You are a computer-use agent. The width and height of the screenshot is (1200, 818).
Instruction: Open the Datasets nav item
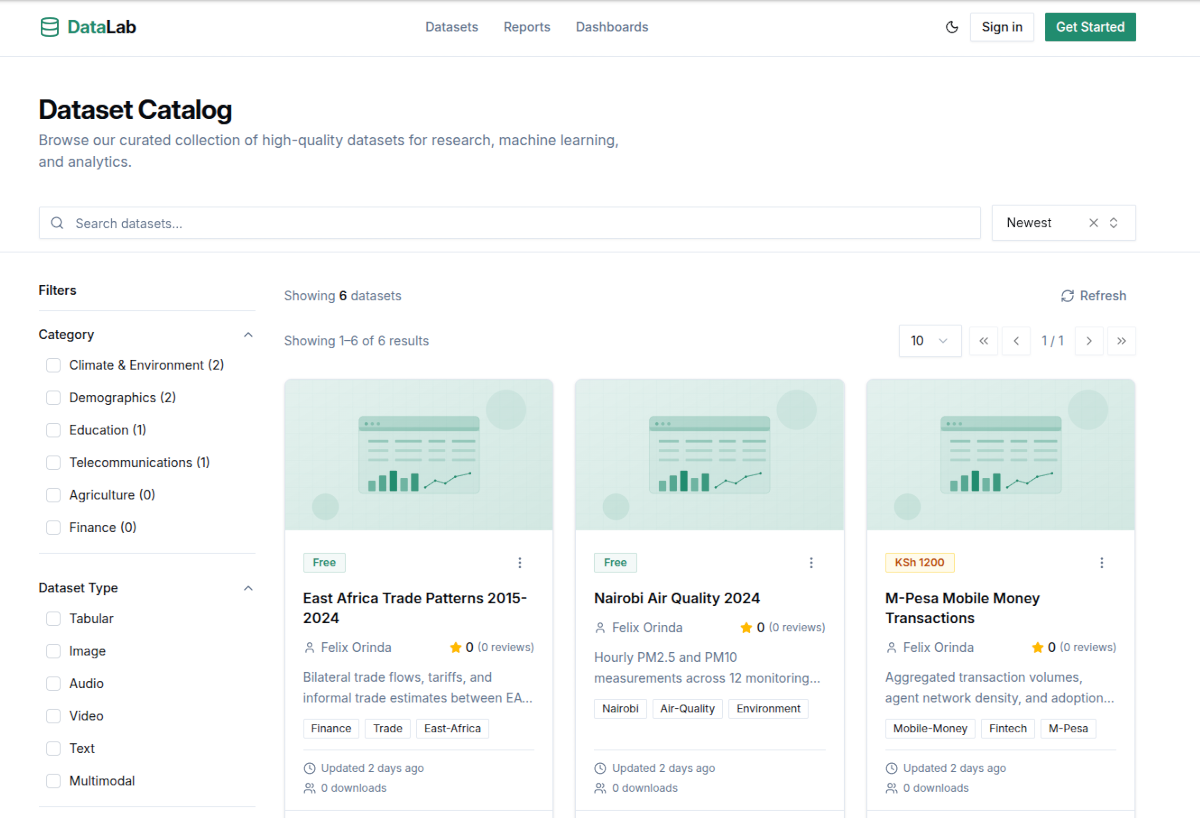(452, 27)
